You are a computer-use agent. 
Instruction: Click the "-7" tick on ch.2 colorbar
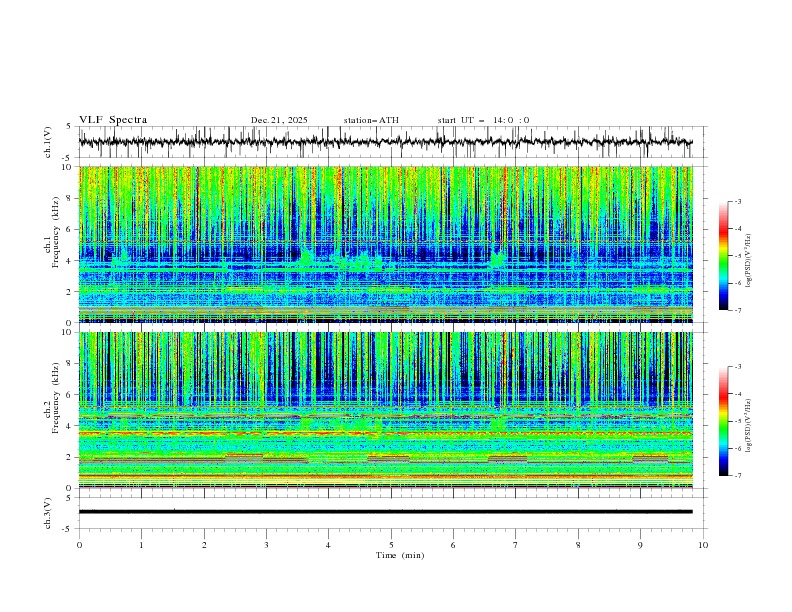[x=738, y=476]
